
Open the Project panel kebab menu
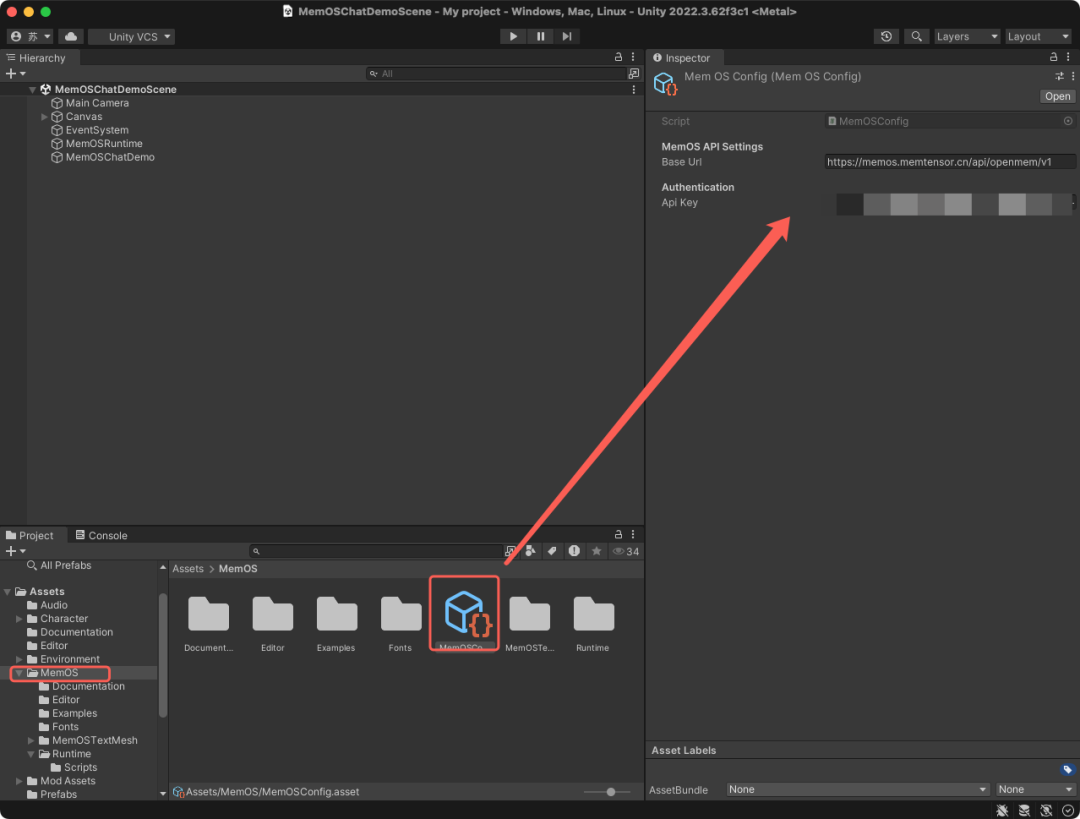point(633,535)
